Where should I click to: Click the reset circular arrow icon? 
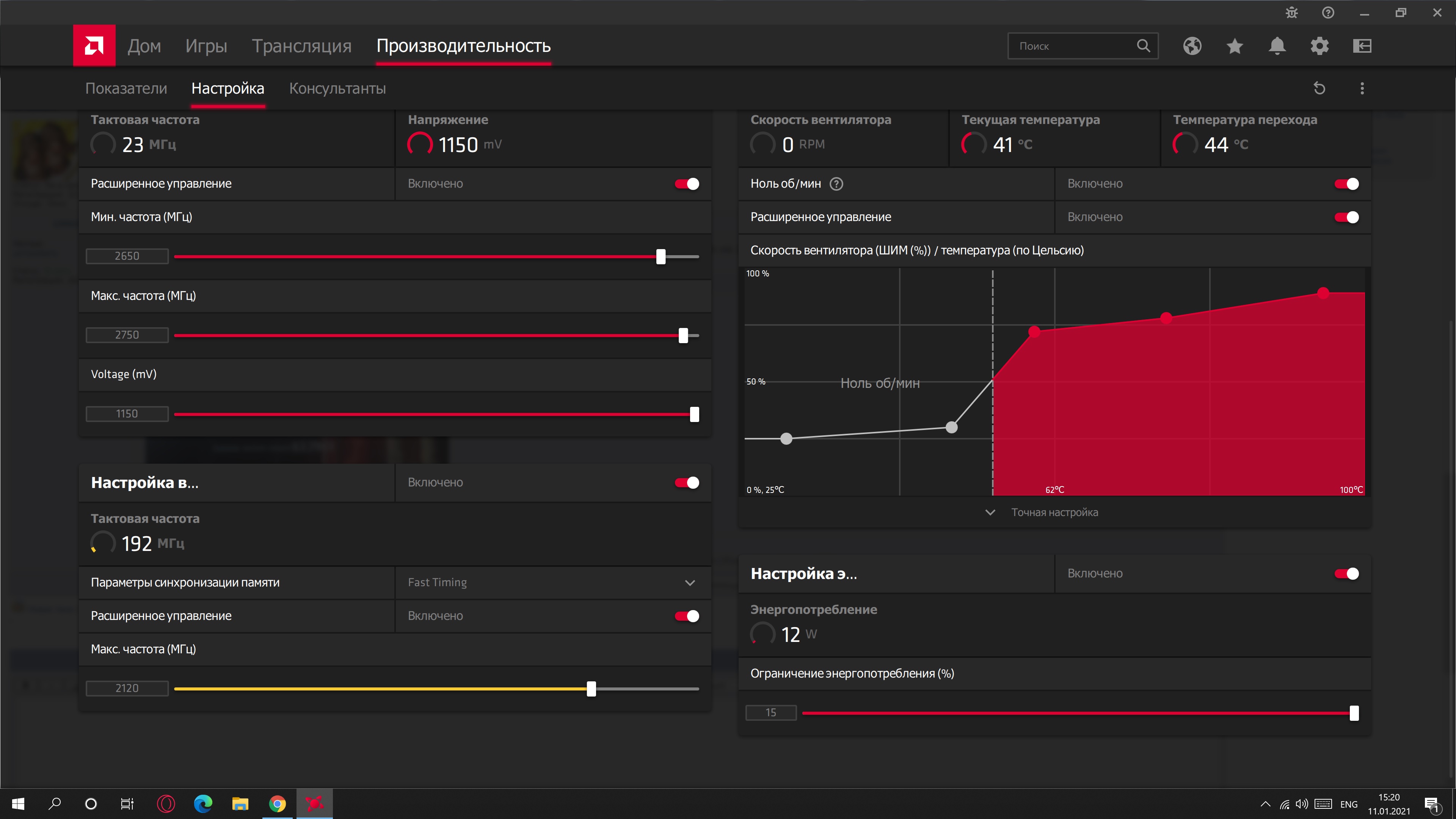point(1319,88)
